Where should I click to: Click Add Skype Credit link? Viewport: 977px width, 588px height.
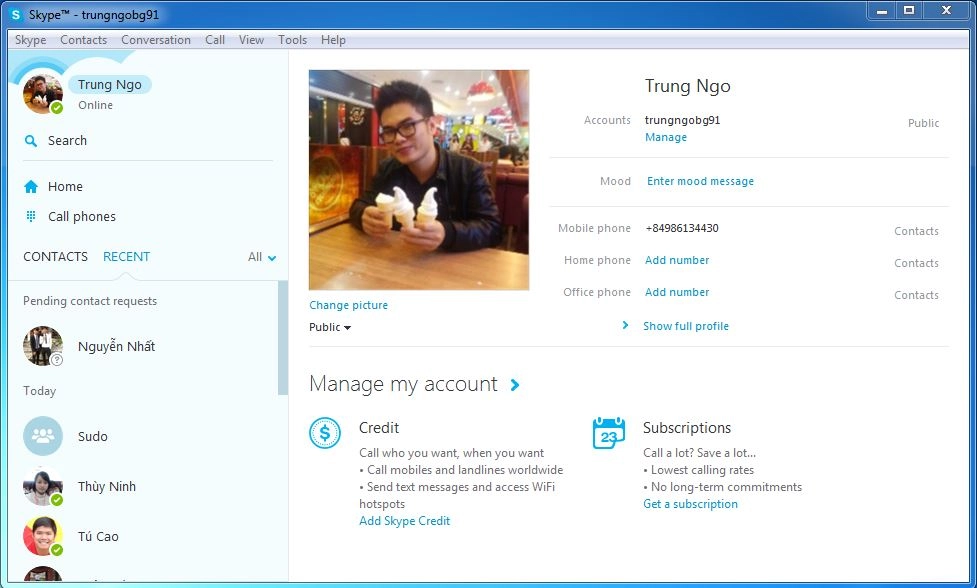[404, 521]
